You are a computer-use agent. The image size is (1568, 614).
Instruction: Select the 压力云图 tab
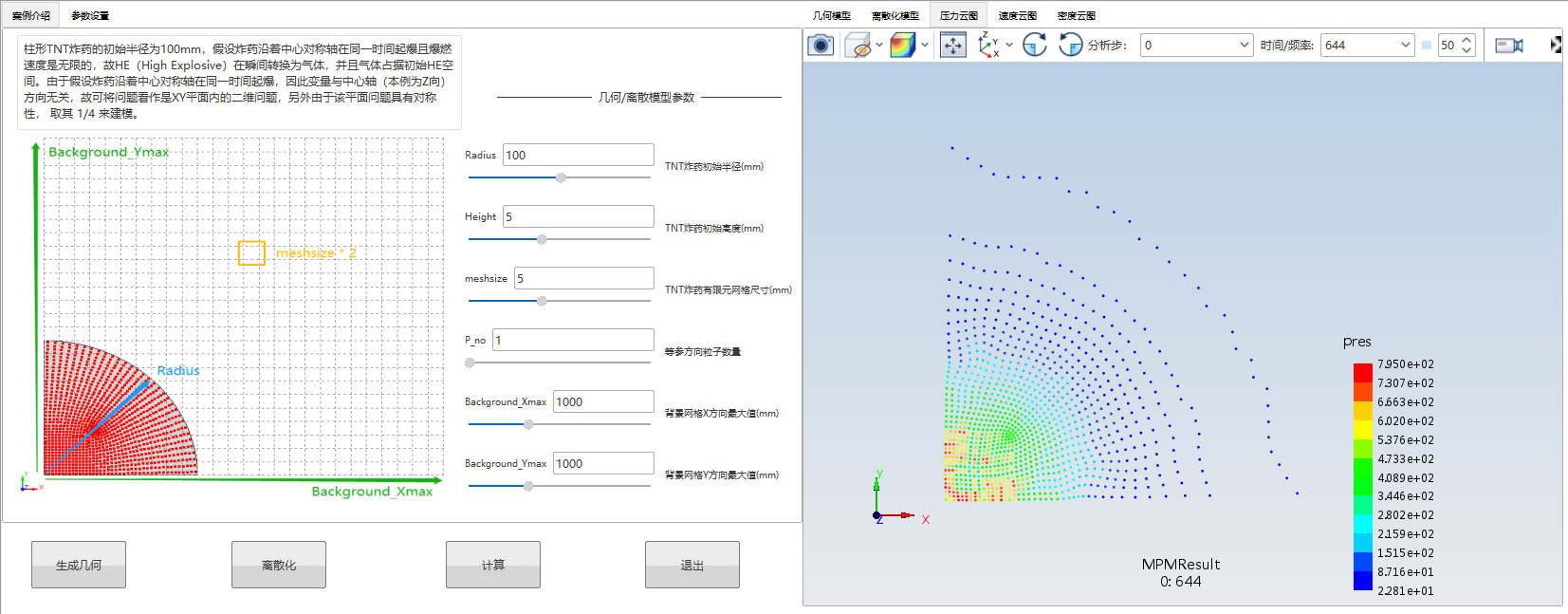pos(959,15)
